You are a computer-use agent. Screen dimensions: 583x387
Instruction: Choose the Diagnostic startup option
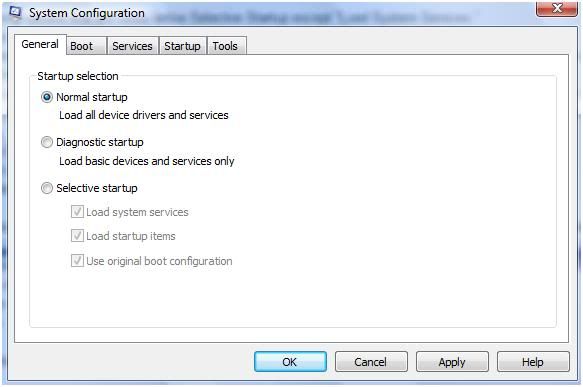47,142
